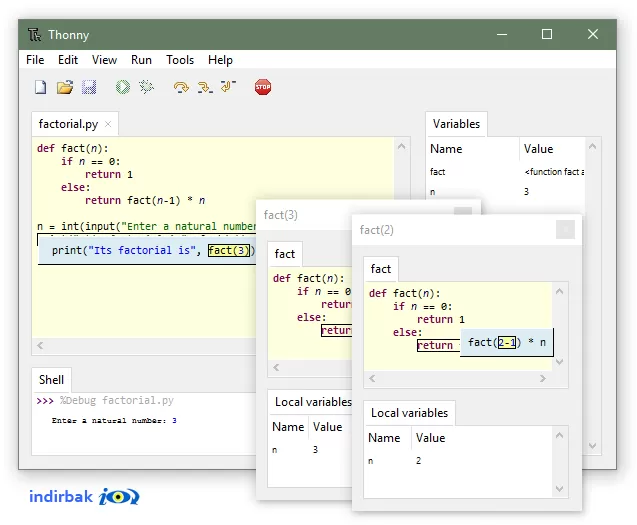Click fact(2) code horizontal scroll left arrow

(x=372, y=379)
